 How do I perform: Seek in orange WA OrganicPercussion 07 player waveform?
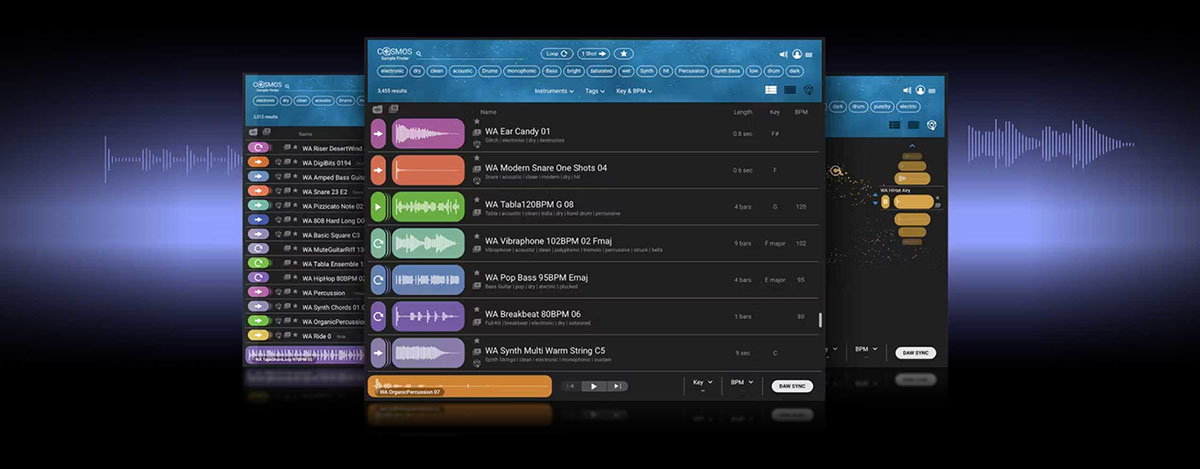[x=461, y=386]
